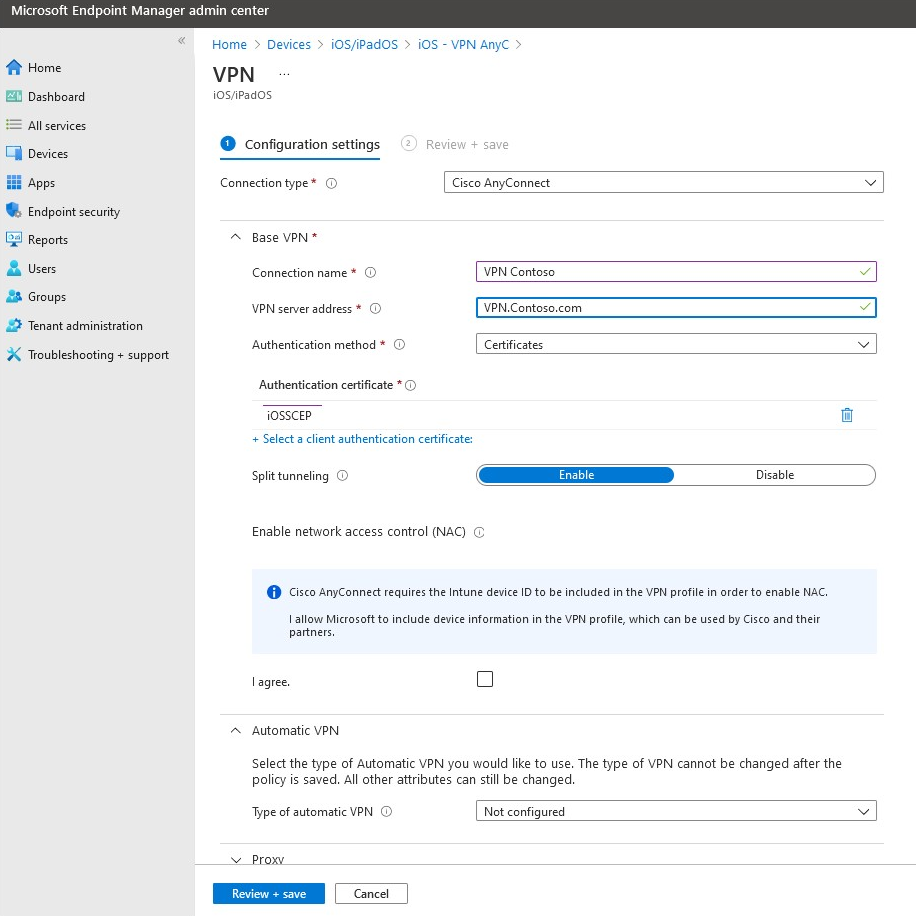
Task: Delete the iOSSCEP authentication certificate
Action: pos(847,414)
